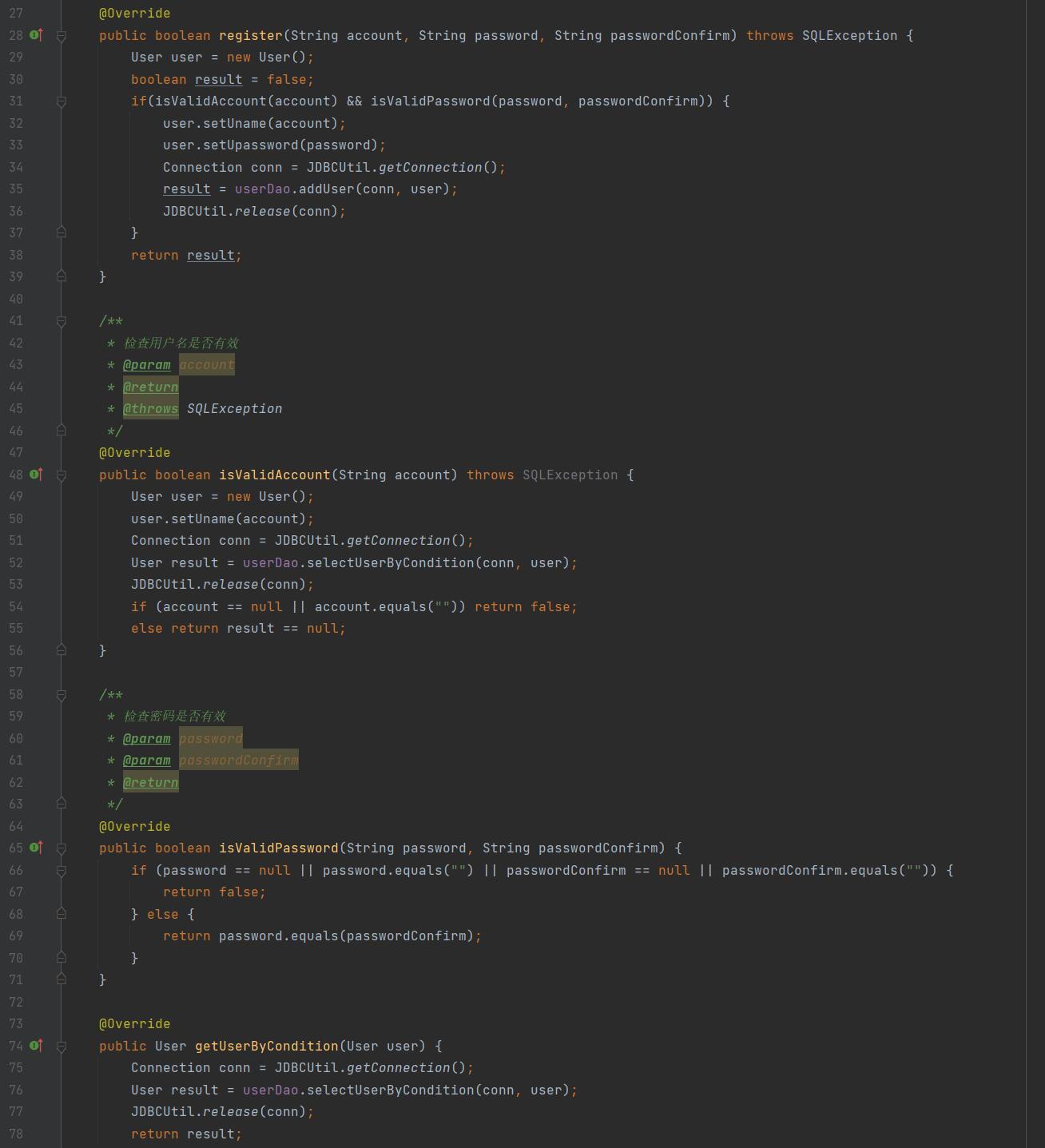Click the Chinese comment text on line 42

click(181, 343)
